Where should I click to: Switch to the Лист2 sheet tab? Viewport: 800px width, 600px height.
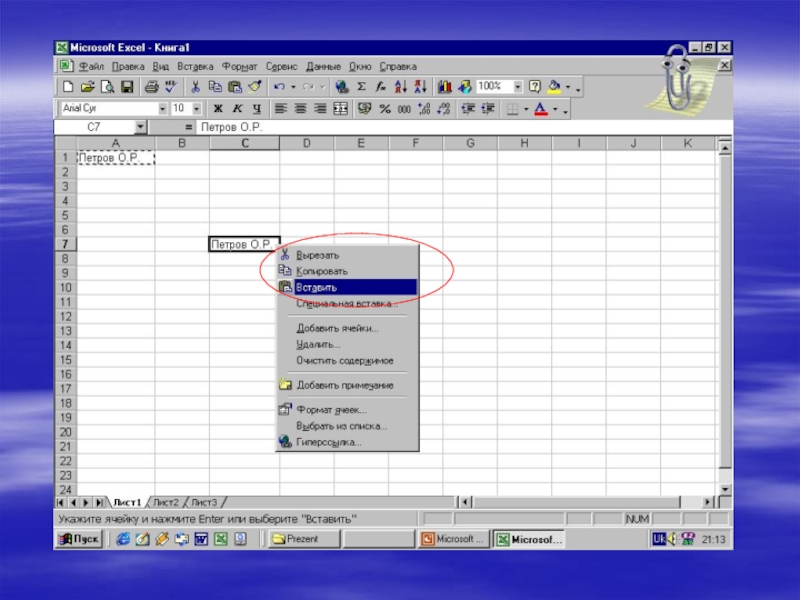(x=166, y=501)
